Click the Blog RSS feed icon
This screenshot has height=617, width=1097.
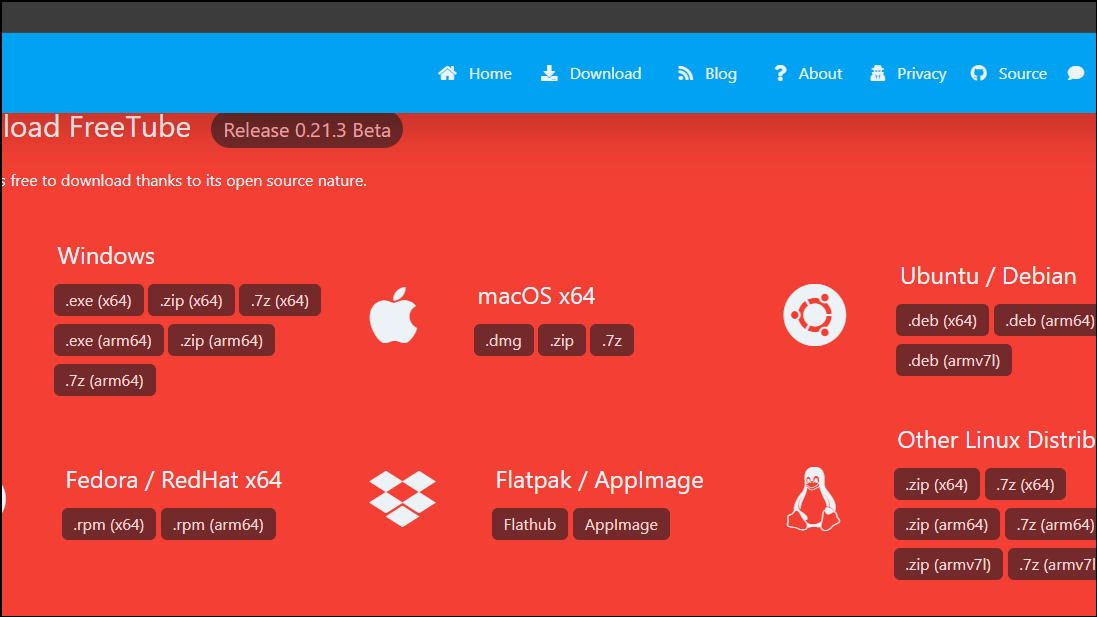686,73
